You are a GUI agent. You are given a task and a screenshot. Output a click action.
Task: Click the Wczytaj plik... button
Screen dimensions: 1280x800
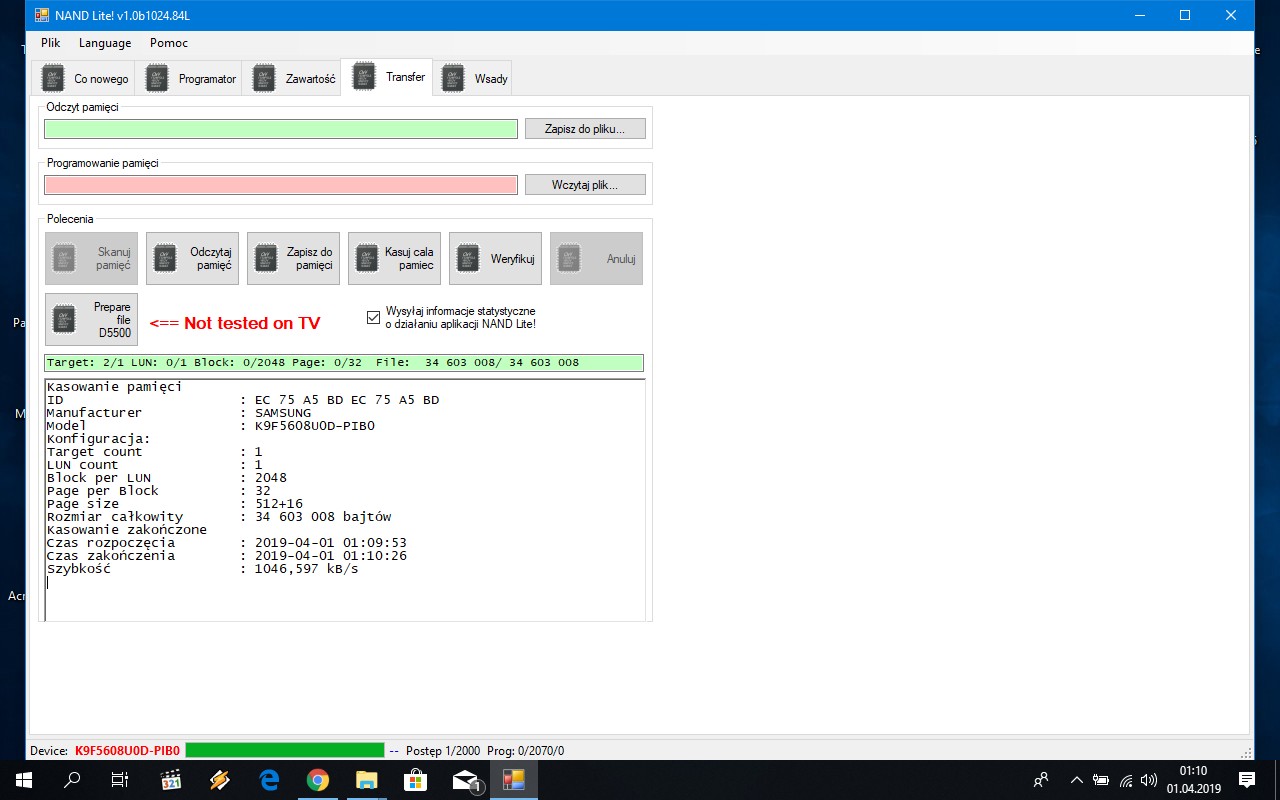pyautogui.click(x=585, y=185)
